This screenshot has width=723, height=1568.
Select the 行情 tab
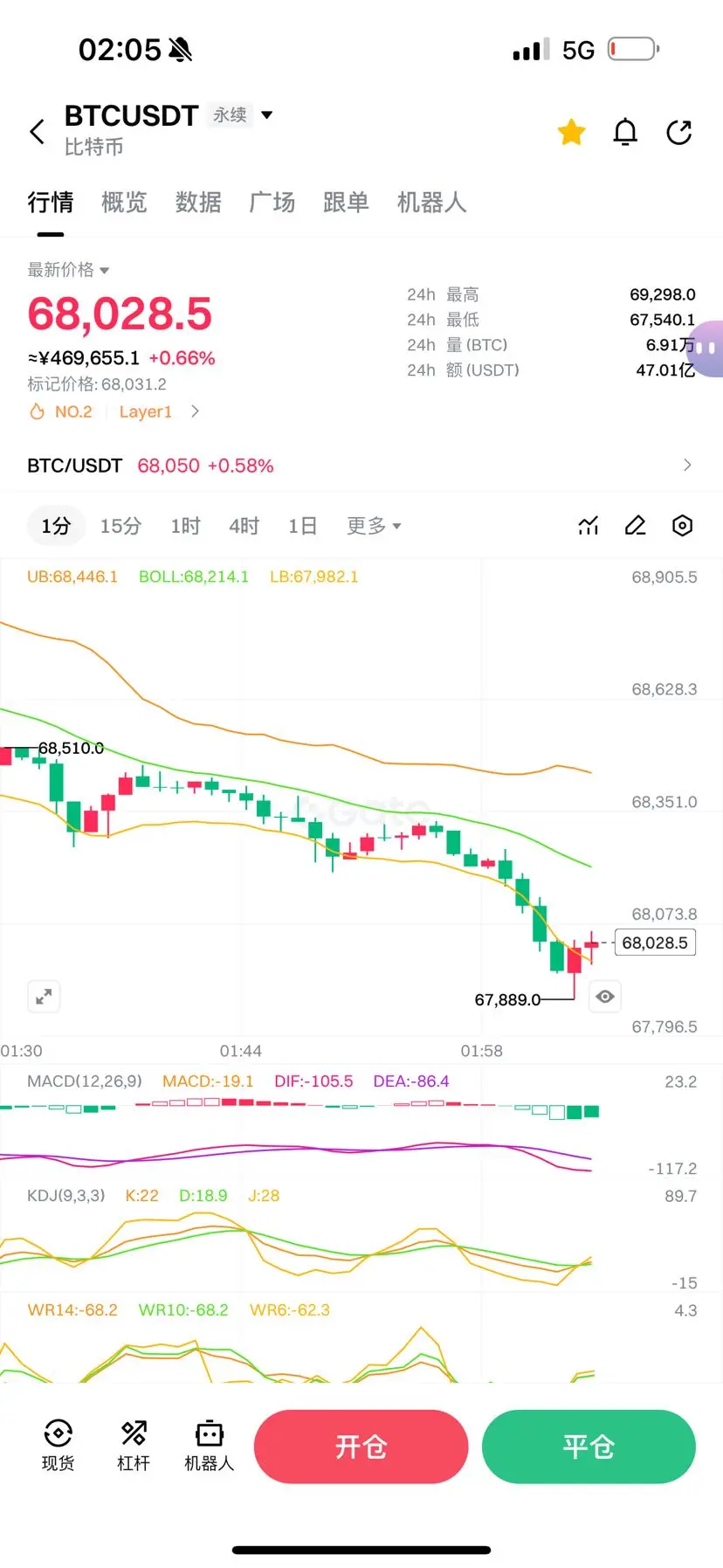tap(51, 203)
